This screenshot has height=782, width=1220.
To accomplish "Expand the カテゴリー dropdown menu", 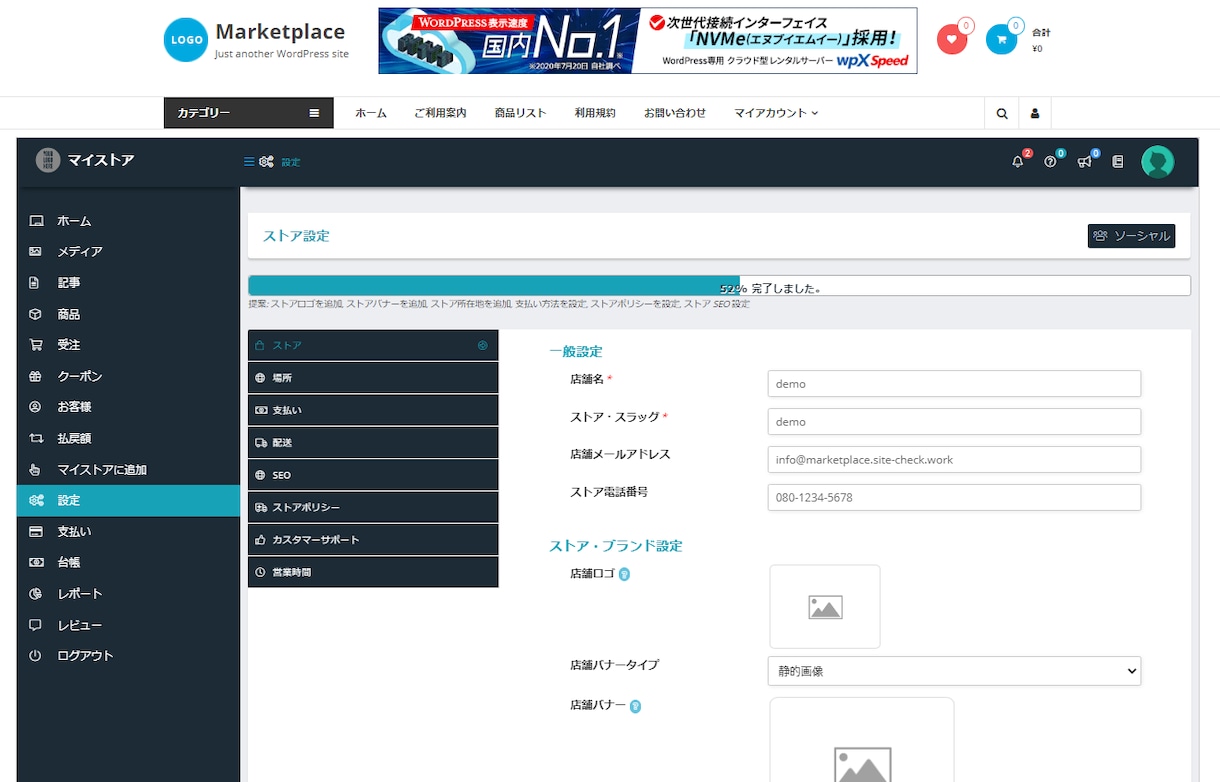I will coord(248,113).
